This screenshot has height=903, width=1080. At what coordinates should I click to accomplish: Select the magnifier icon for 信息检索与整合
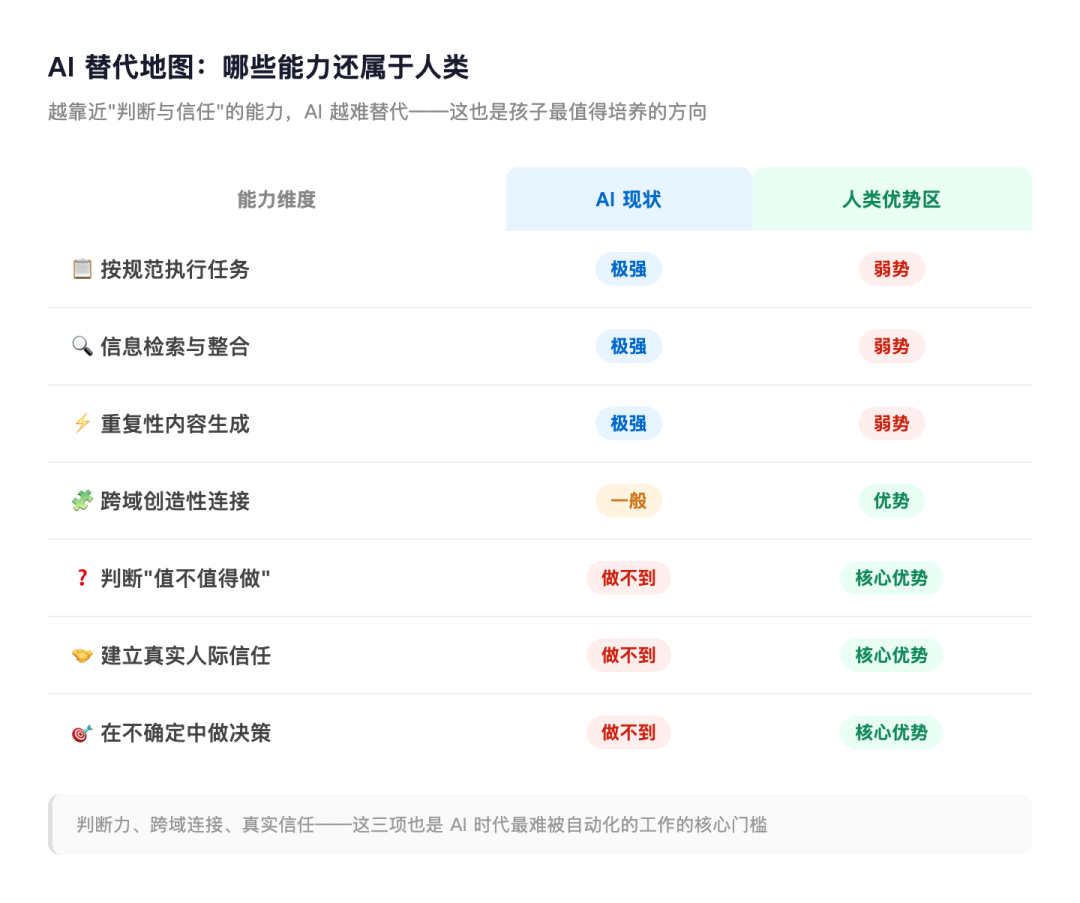coord(82,346)
